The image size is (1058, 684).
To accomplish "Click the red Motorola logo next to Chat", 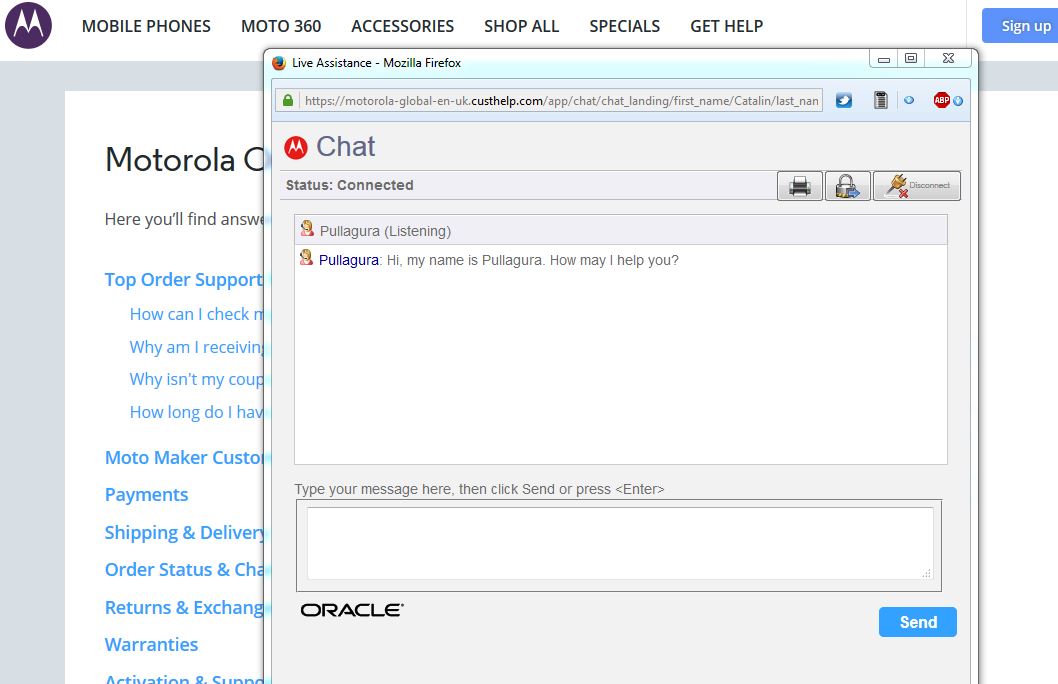I will pos(296,147).
